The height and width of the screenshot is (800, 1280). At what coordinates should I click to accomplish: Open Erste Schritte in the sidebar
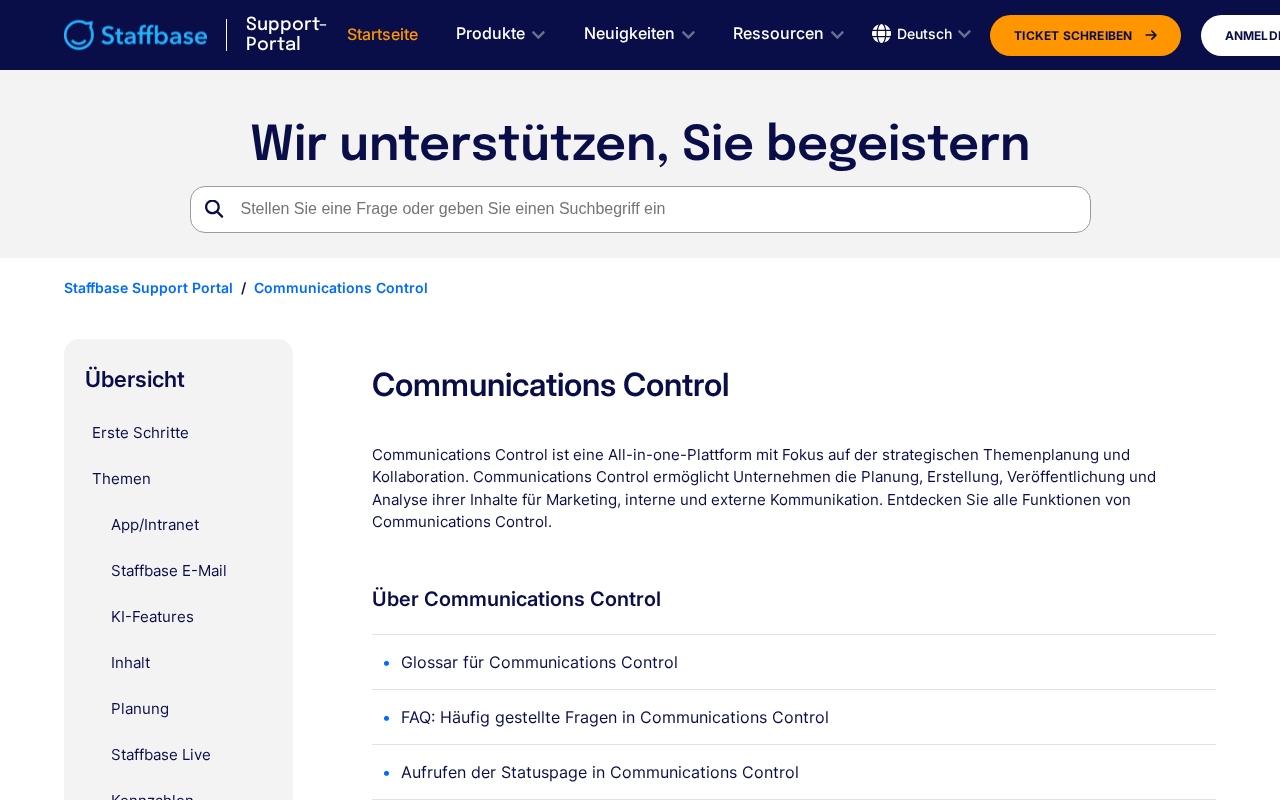[140, 433]
